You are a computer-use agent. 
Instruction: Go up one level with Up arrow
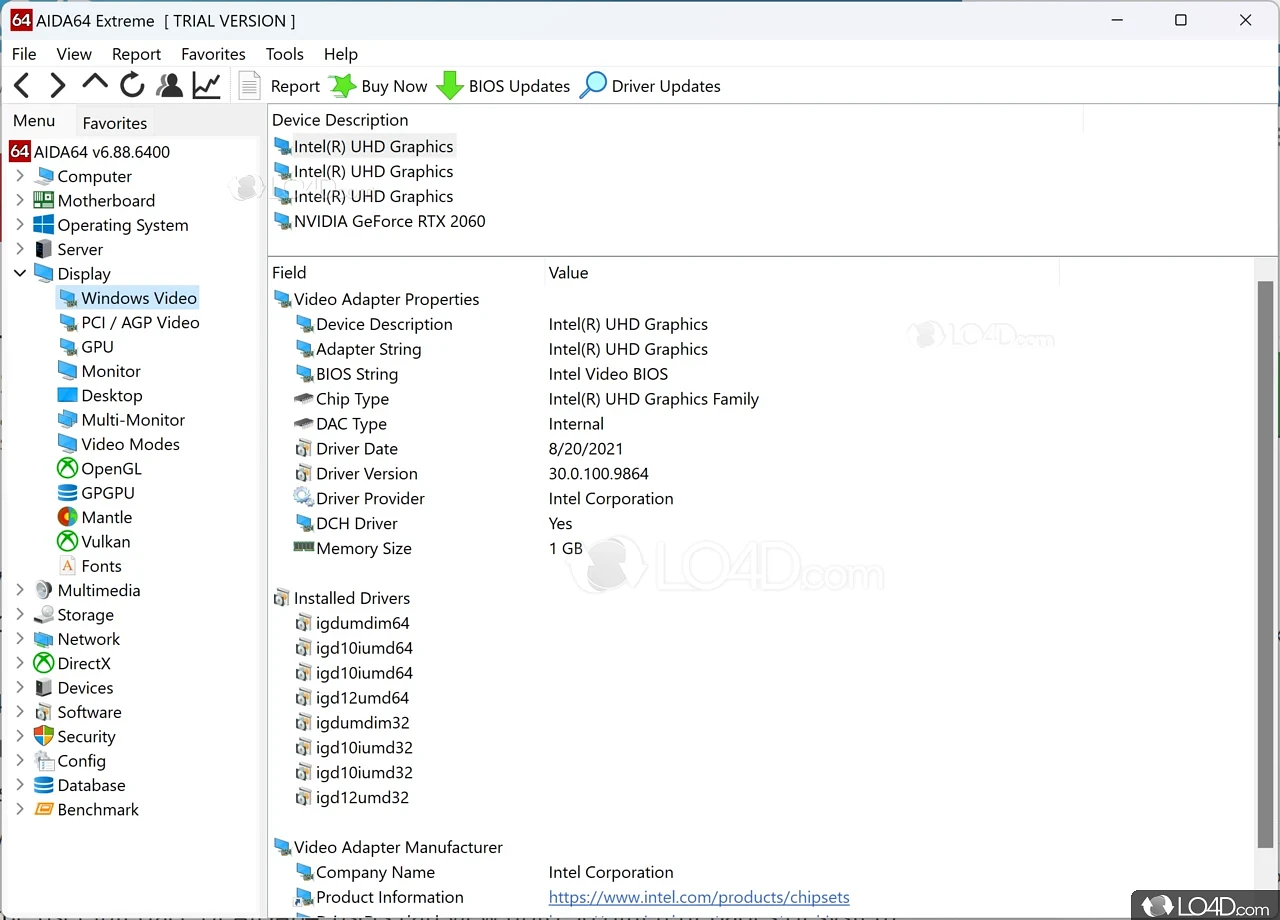coord(95,83)
